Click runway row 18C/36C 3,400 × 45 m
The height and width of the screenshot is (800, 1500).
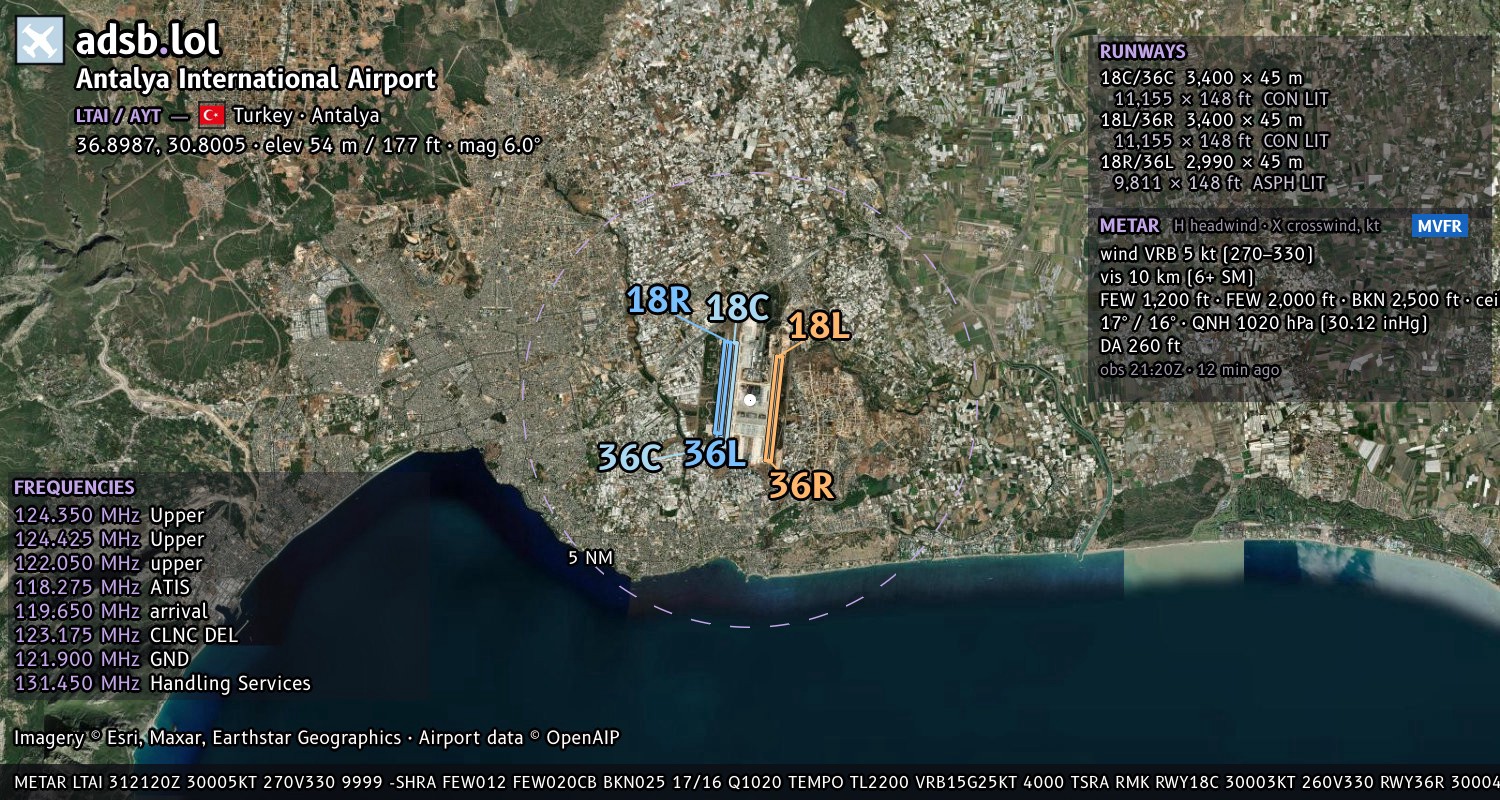coord(1201,78)
